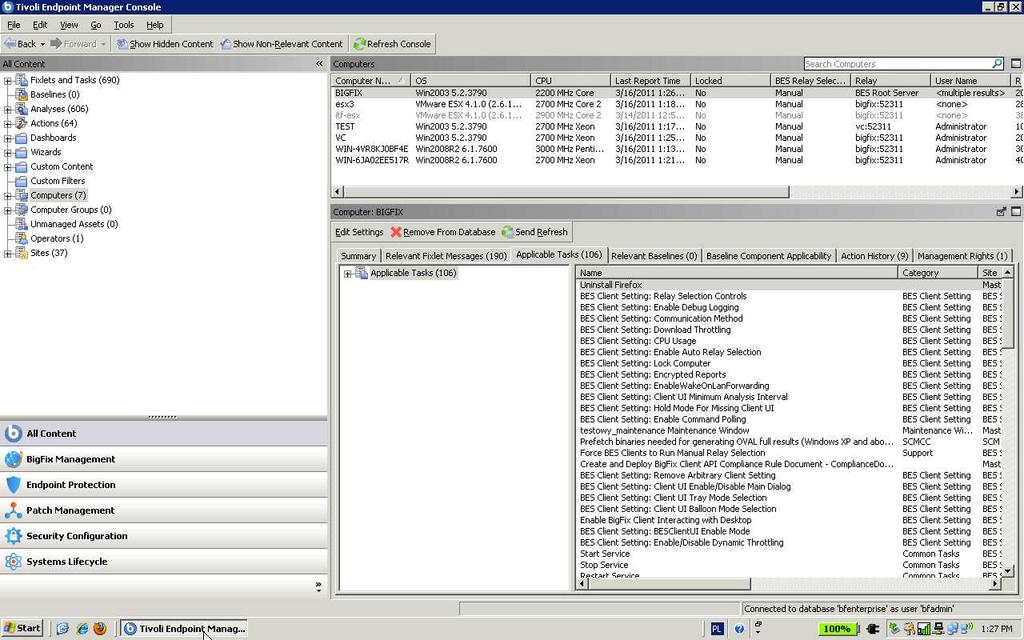Click the tasks list vertical scrollbar thumb
Screen dimensions: 1024x640
(x=1008, y=312)
